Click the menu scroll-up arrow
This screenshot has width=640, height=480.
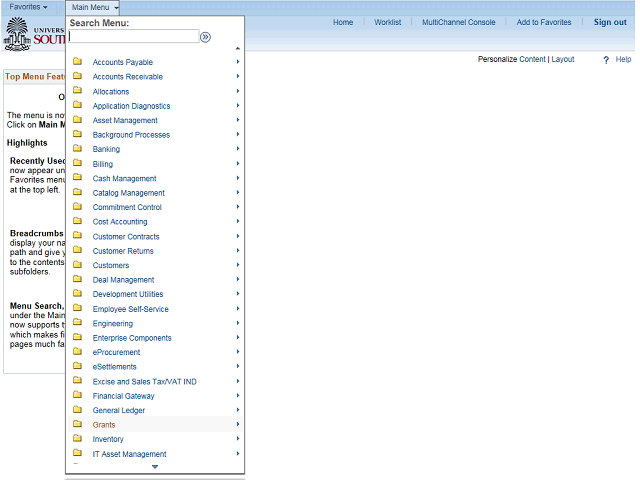tap(238, 49)
